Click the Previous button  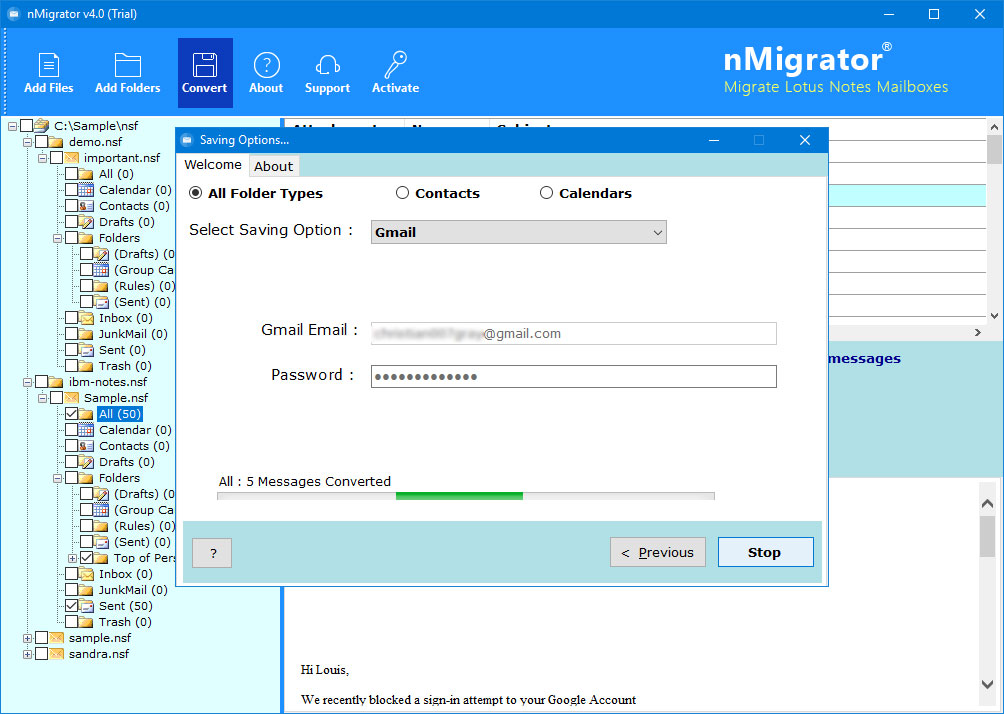click(x=658, y=553)
